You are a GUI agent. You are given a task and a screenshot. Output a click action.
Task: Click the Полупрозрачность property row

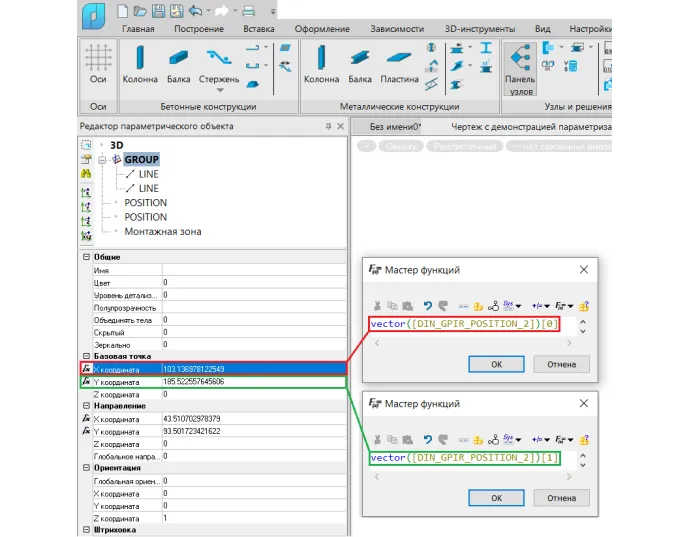pos(219,307)
